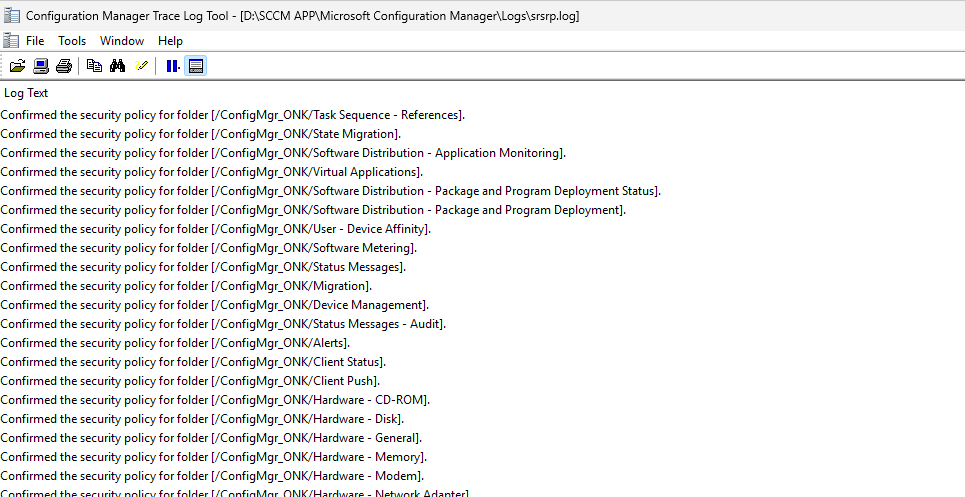This screenshot has height=497, width=965.
Task: Click the CMTrace title bar icon
Action: [x=11, y=15]
